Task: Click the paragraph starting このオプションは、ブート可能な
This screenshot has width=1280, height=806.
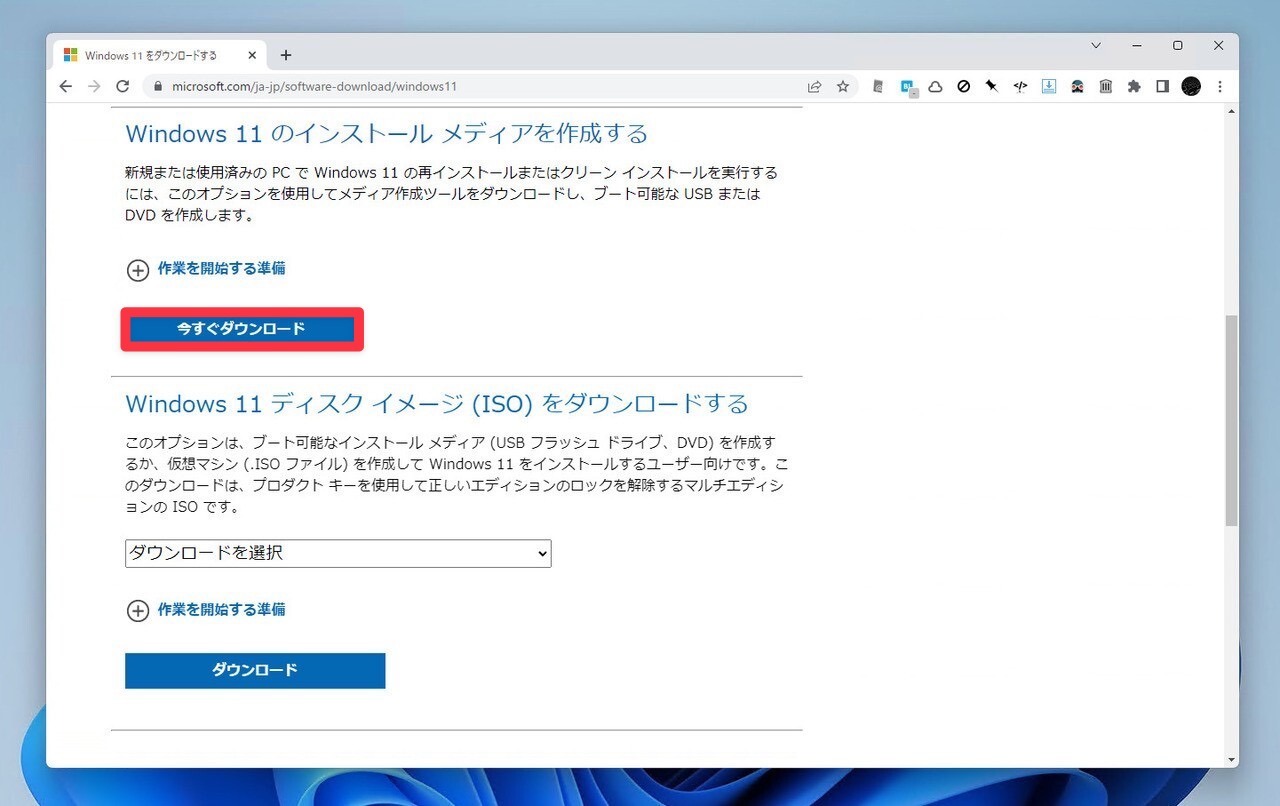Action: tap(456, 474)
